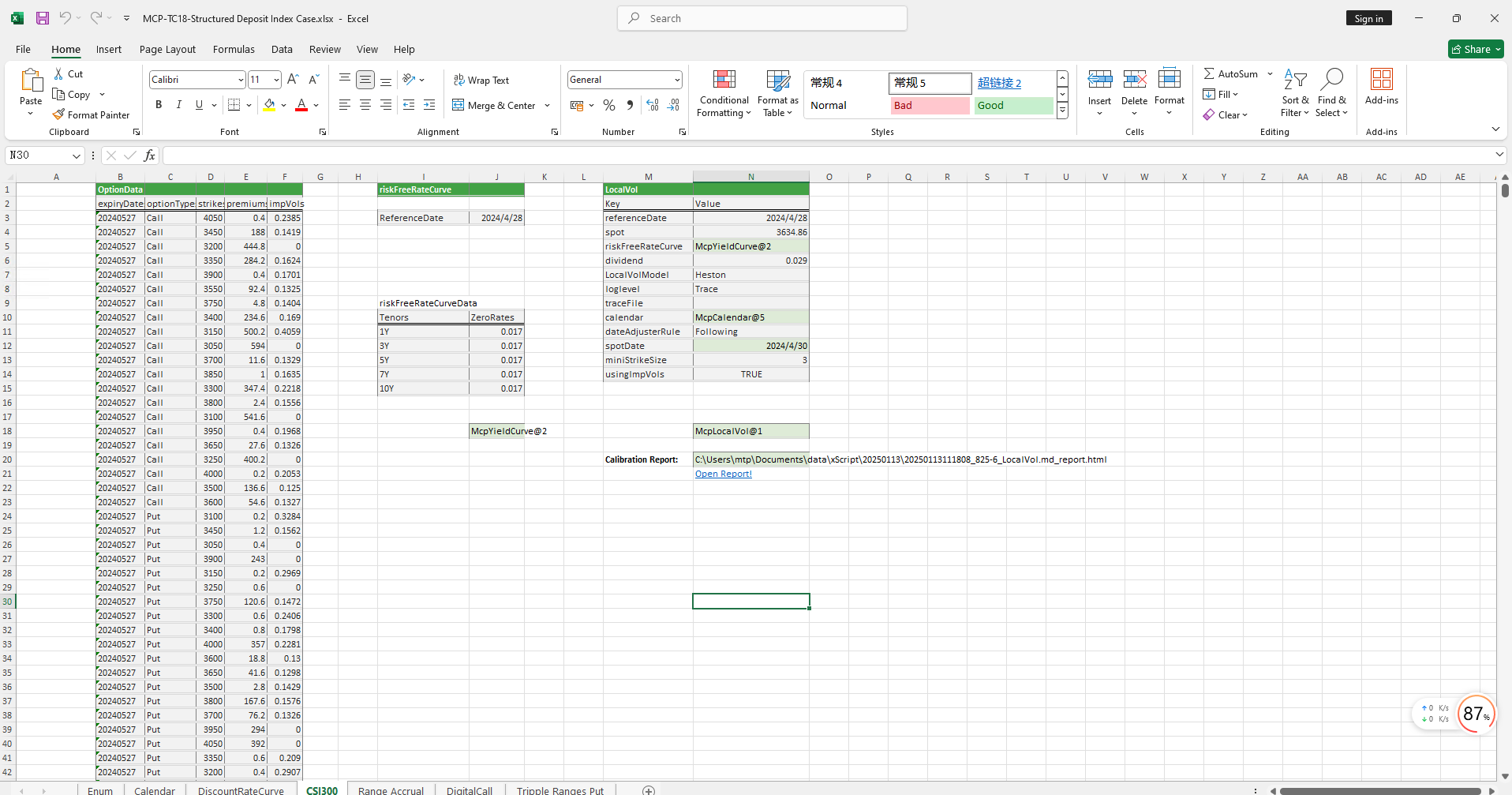Click the Accounting Number Format icon
This screenshot has height=795, width=1512.
578,104
